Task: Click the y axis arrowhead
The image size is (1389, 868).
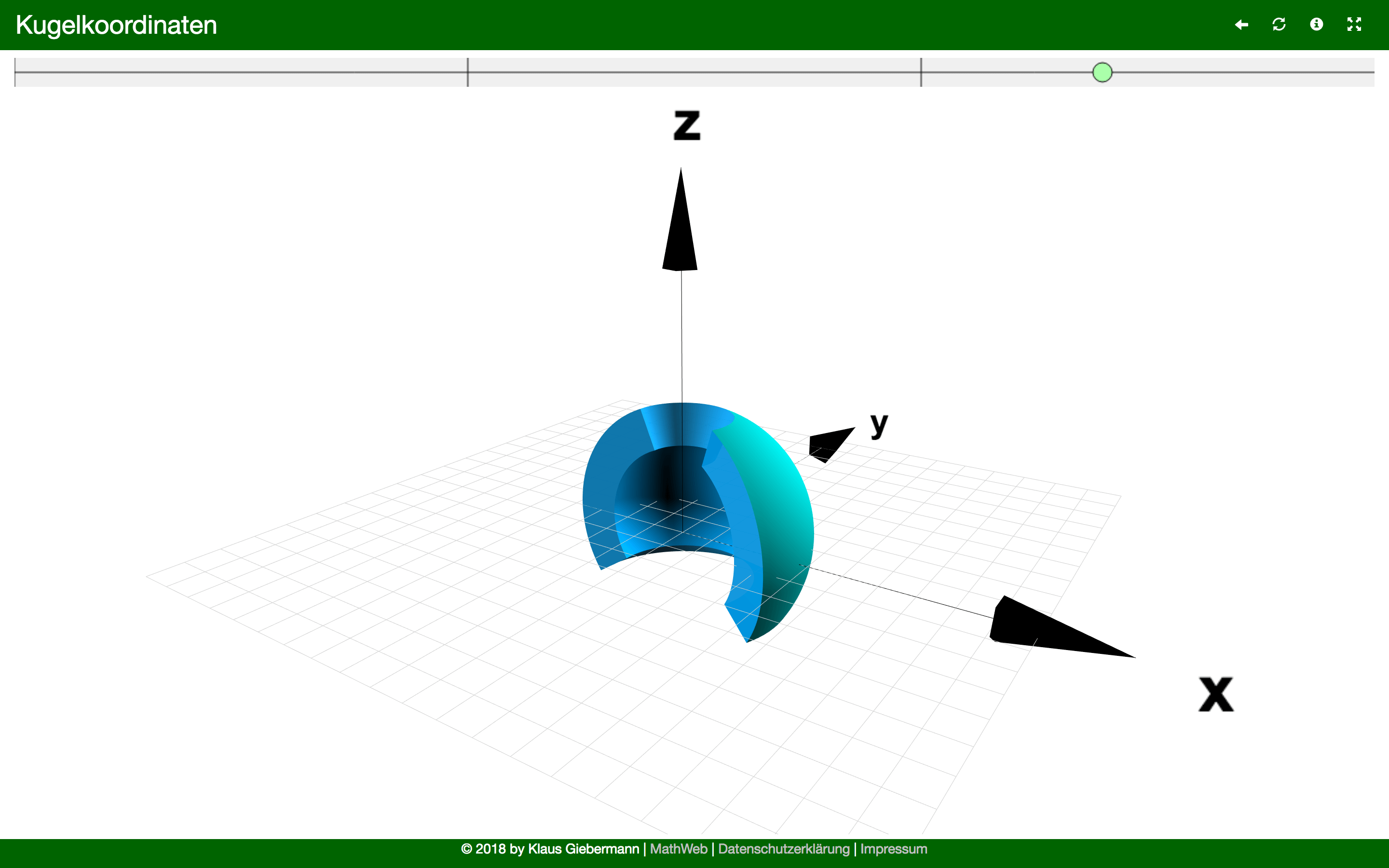Action: (831, 444)
